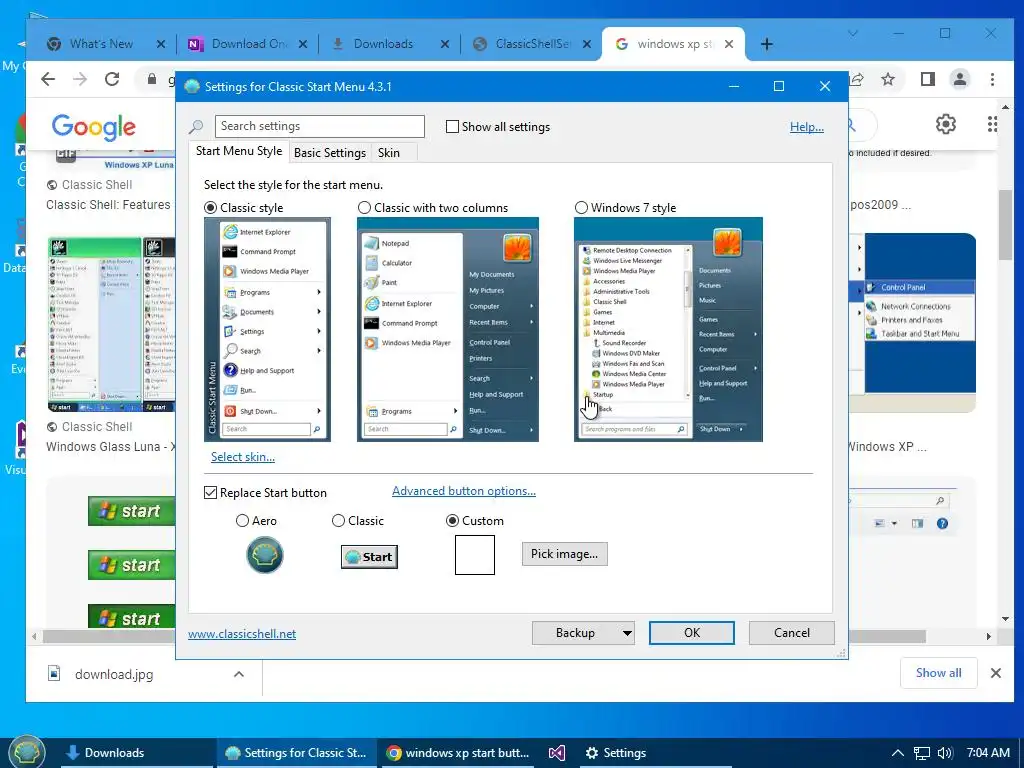
Task: Click the Chrome page horizontal scrollbar
Action: pos(483,635)
